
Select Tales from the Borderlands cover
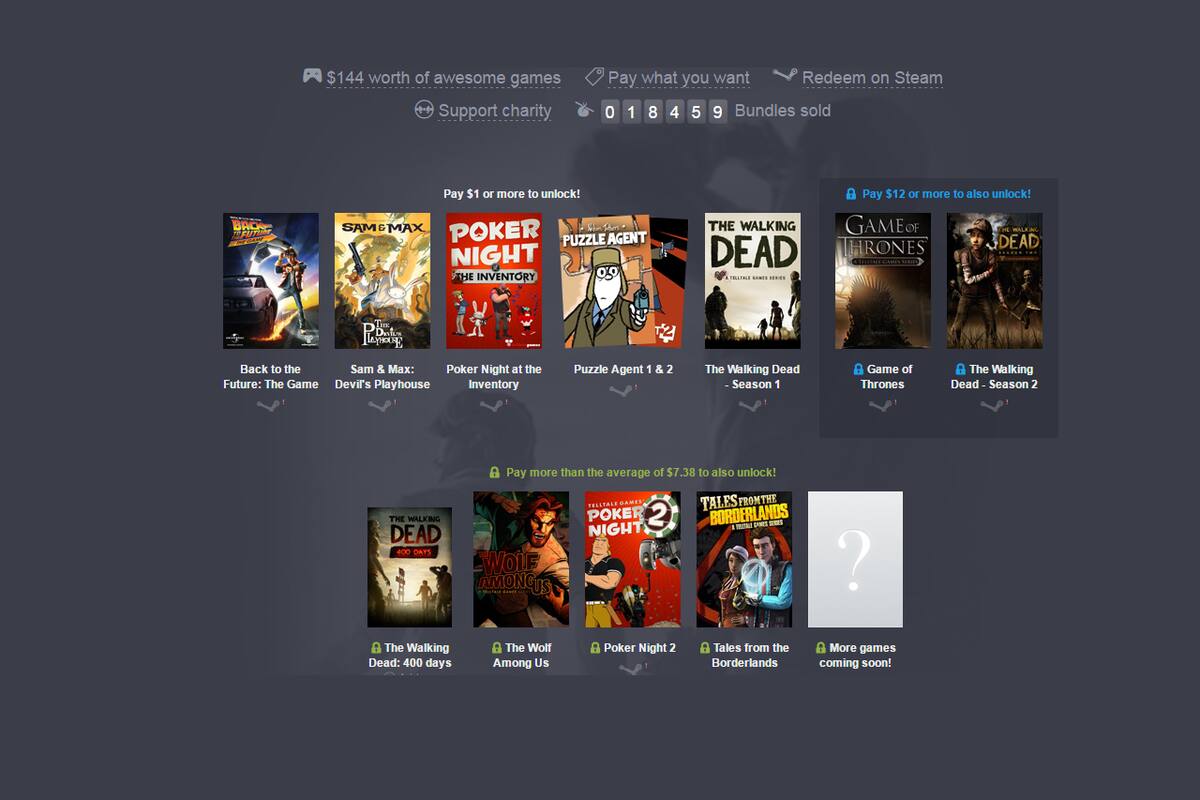(744, 559)
